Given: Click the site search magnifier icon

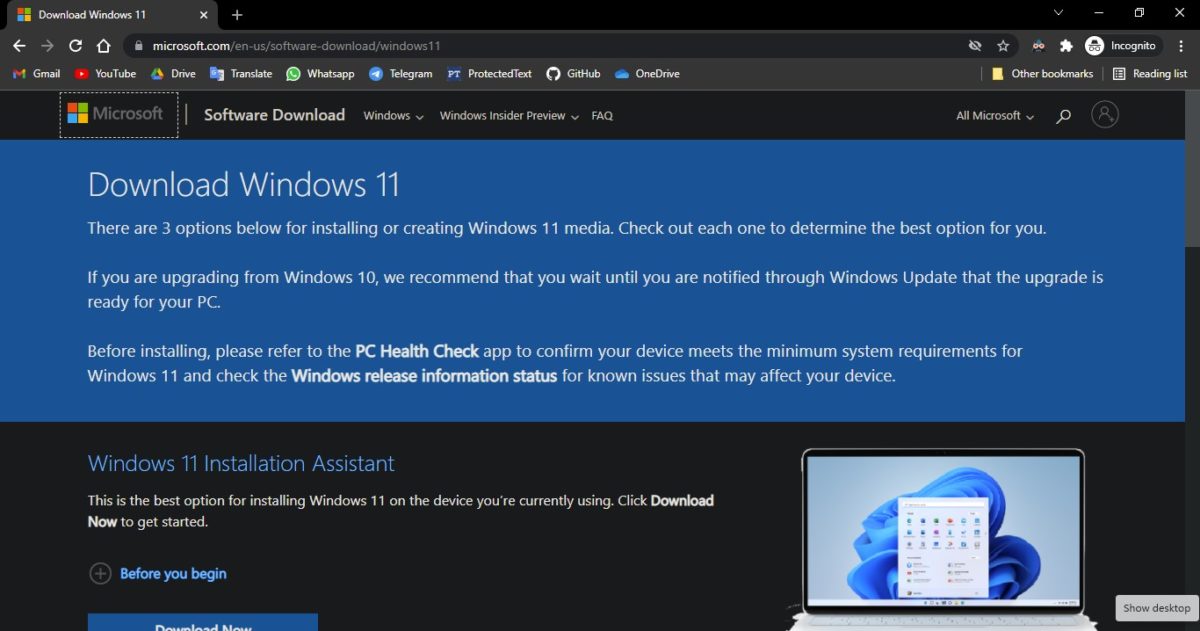Looking at the screenshot, I should (x=1064, y=116).
